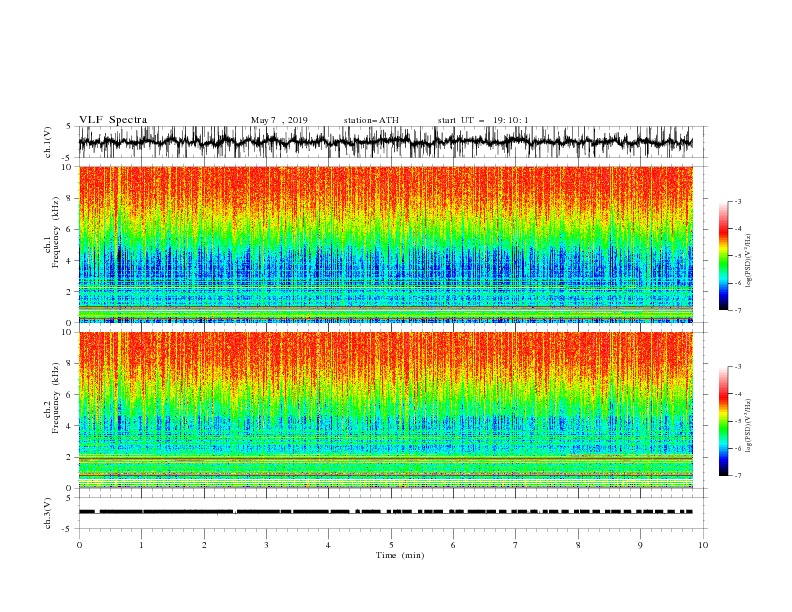The height and width of the screenshot is (612, 792).
Task: Click the ch.1 spectrogram color scale bar
Action: pos(723,256)
